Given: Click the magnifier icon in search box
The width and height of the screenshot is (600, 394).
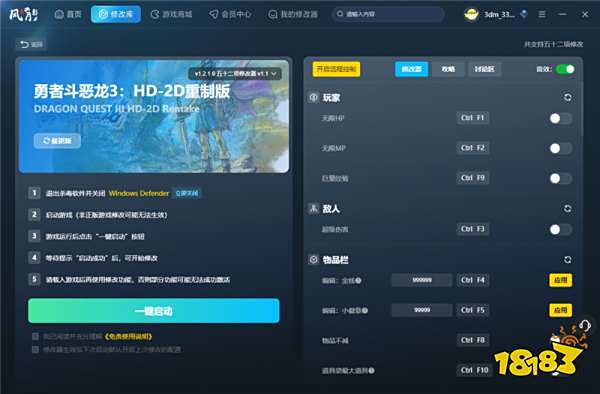Looking at the screenshot, I should (339, 14).
